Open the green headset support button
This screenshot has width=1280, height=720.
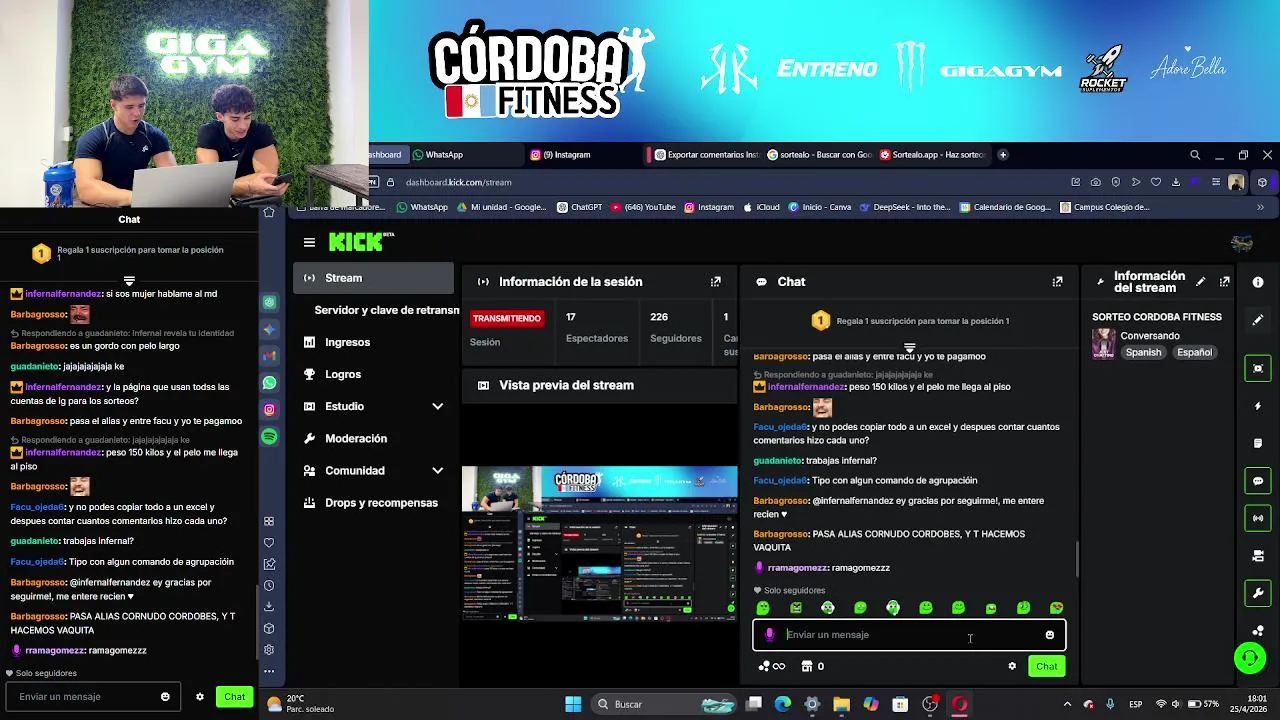(1249, 657)
